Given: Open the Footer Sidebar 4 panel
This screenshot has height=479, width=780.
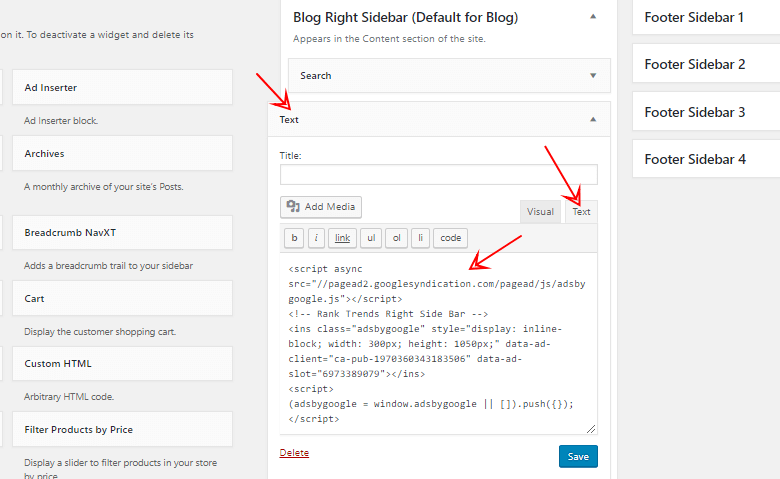Looking at the screenshot, I should click(x=706, y=159).
